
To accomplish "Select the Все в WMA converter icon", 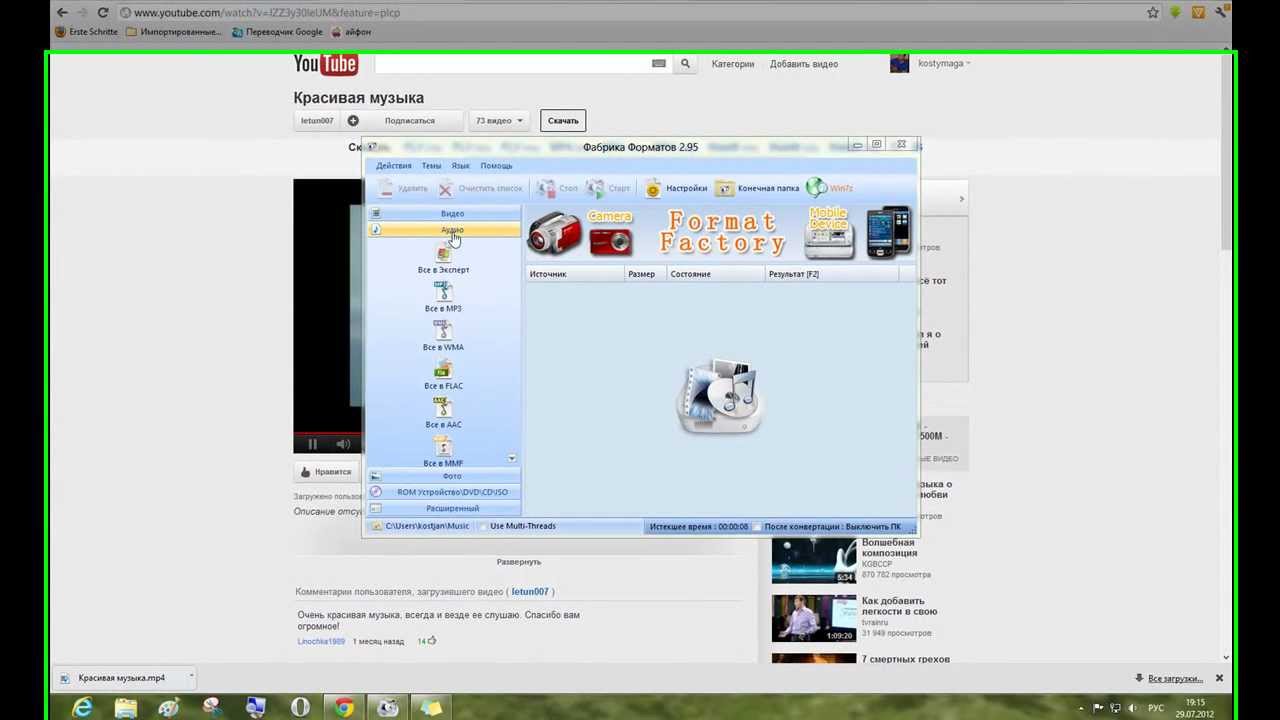I will 443,331.
